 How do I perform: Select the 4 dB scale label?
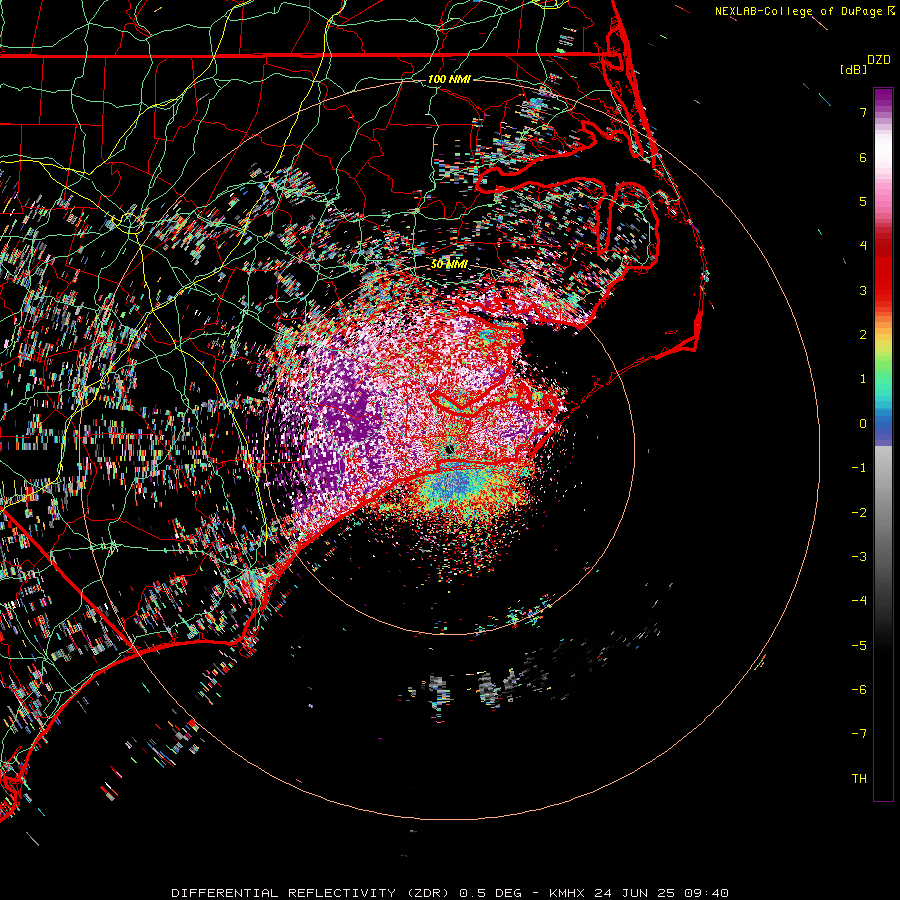tap(863, 246)
